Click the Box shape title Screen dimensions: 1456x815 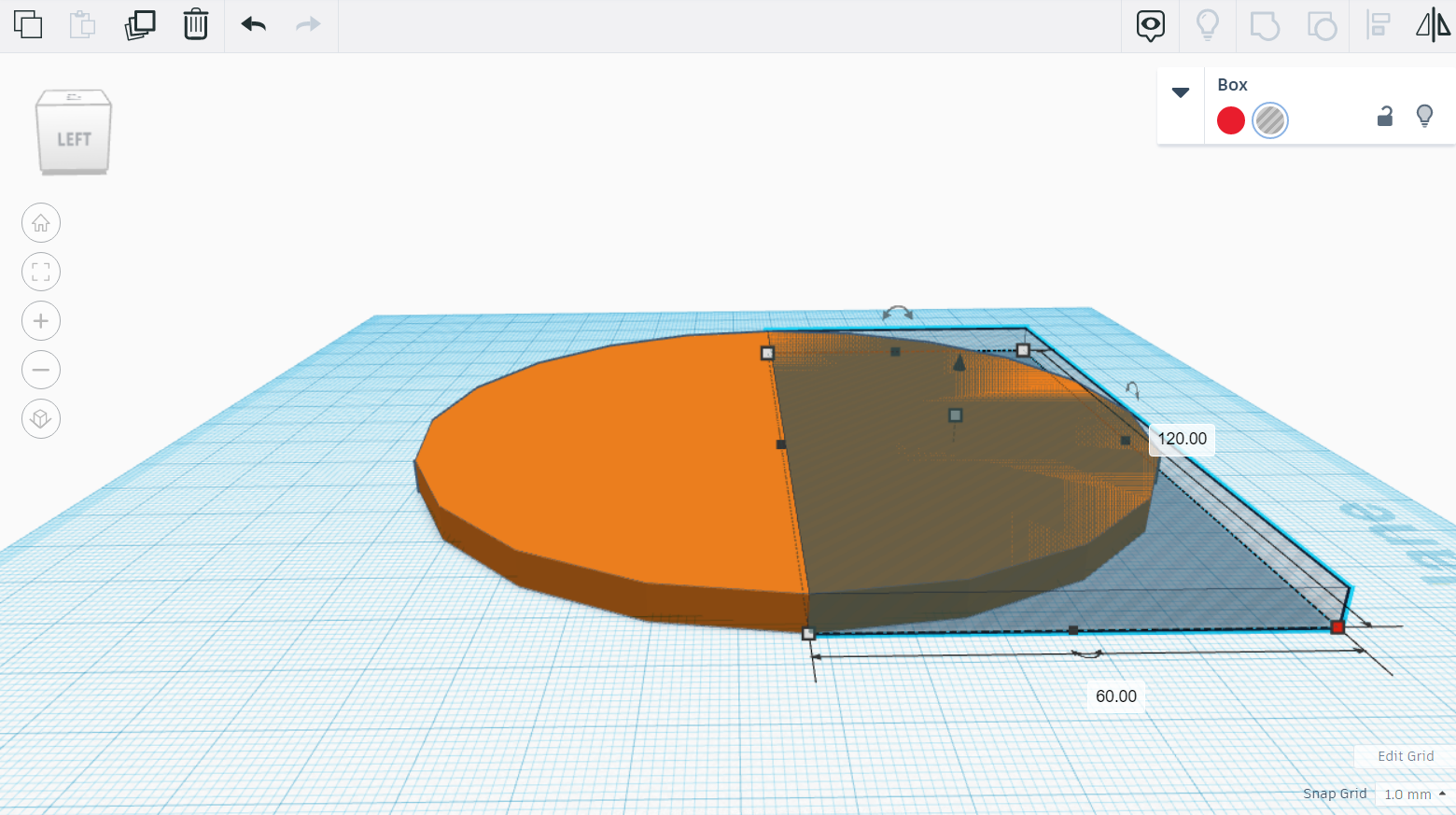pos(1232,85)
